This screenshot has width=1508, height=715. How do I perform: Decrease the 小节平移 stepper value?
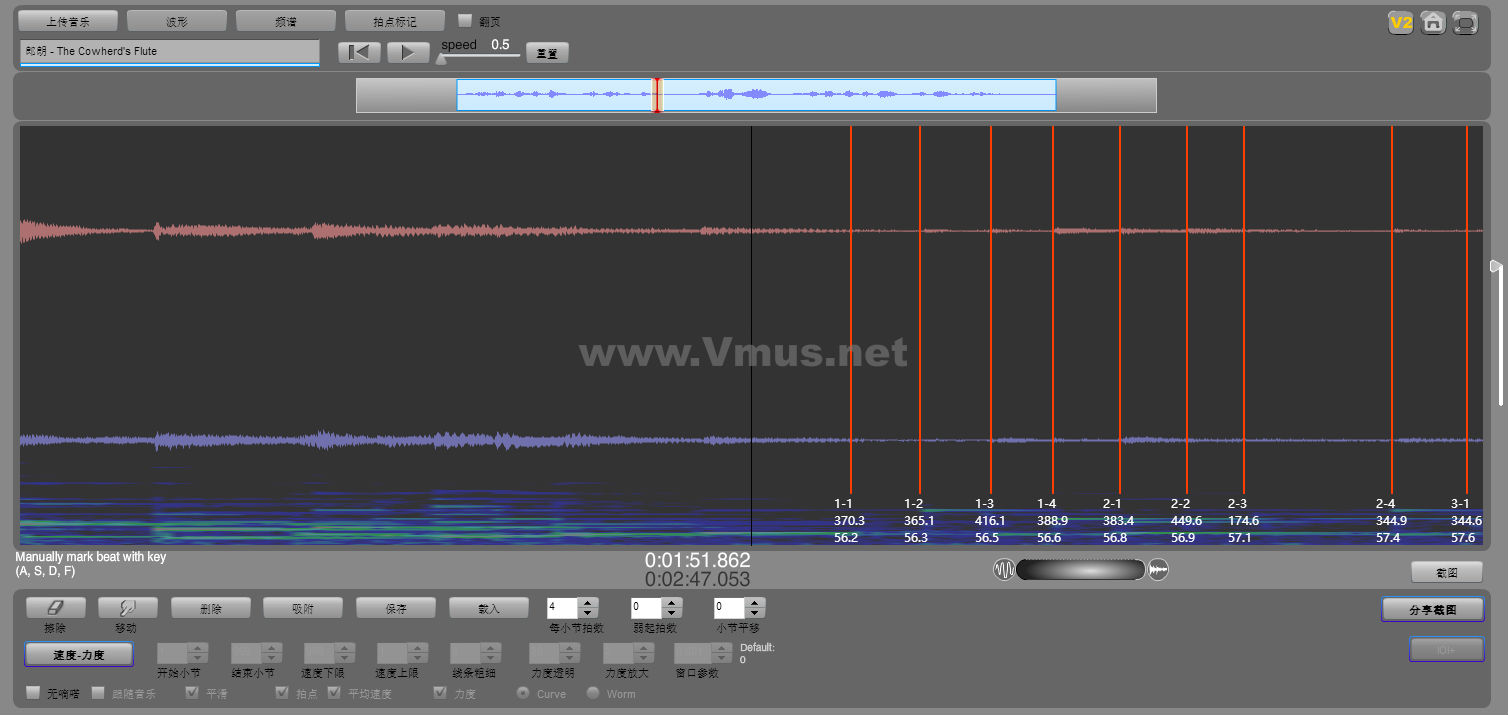click(755, 613)
